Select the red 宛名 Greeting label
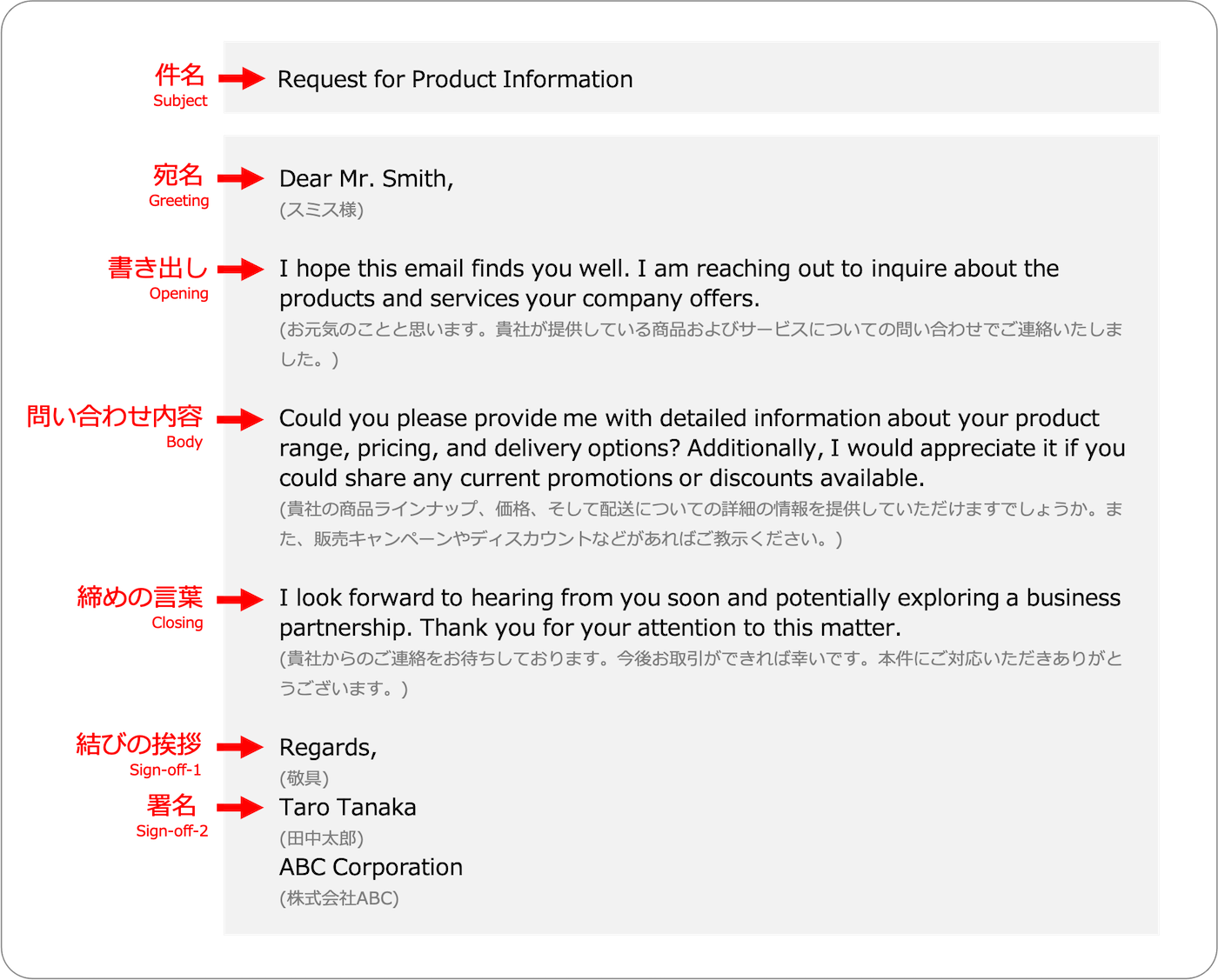Screen dimensions: 1218x980 pos(178,184)
